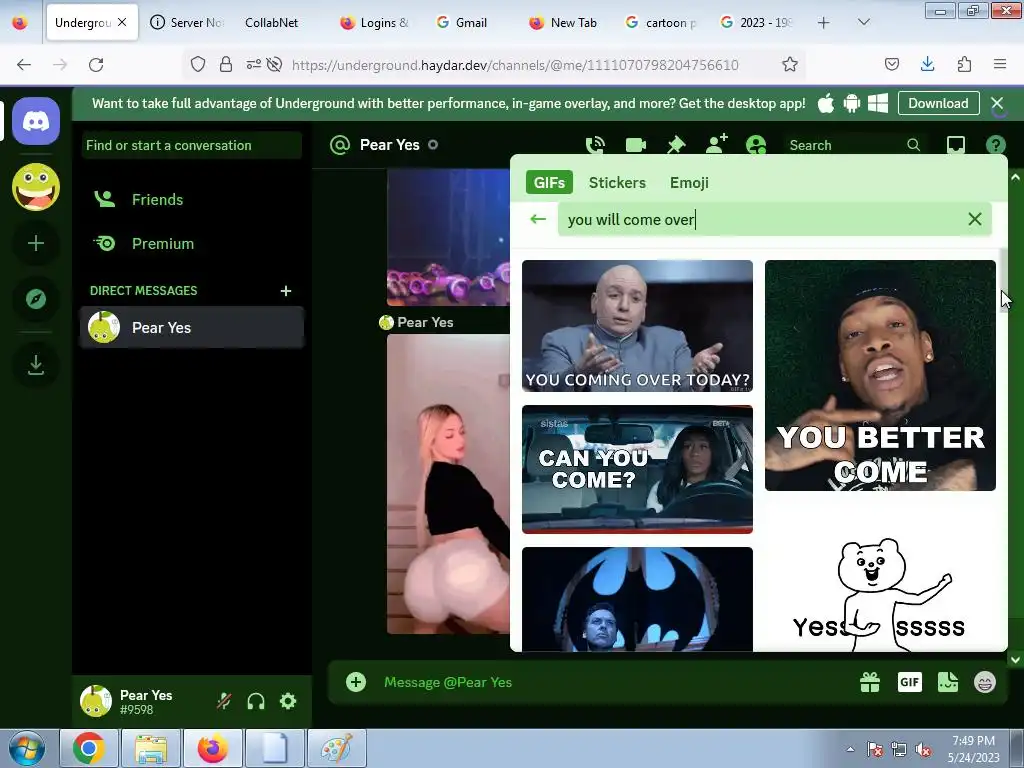
Task: Click Find or start a conversation box
Action: [191, 145]
